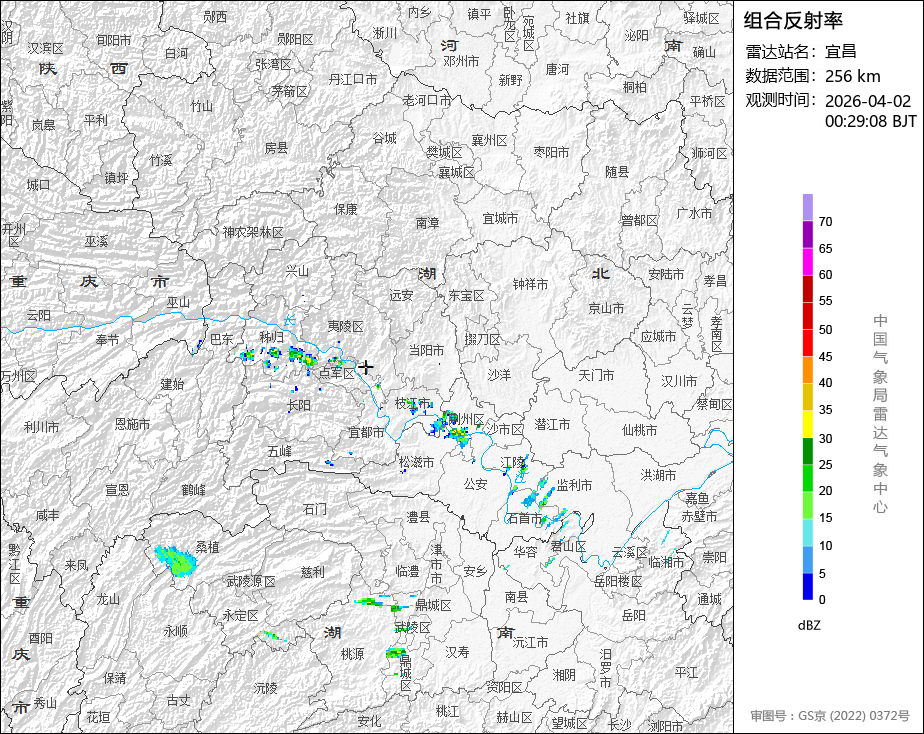The image size is (924, 734).
Task: Click the 枣阳市 map label
Action: pyautogui.click(x=551, y=152)
